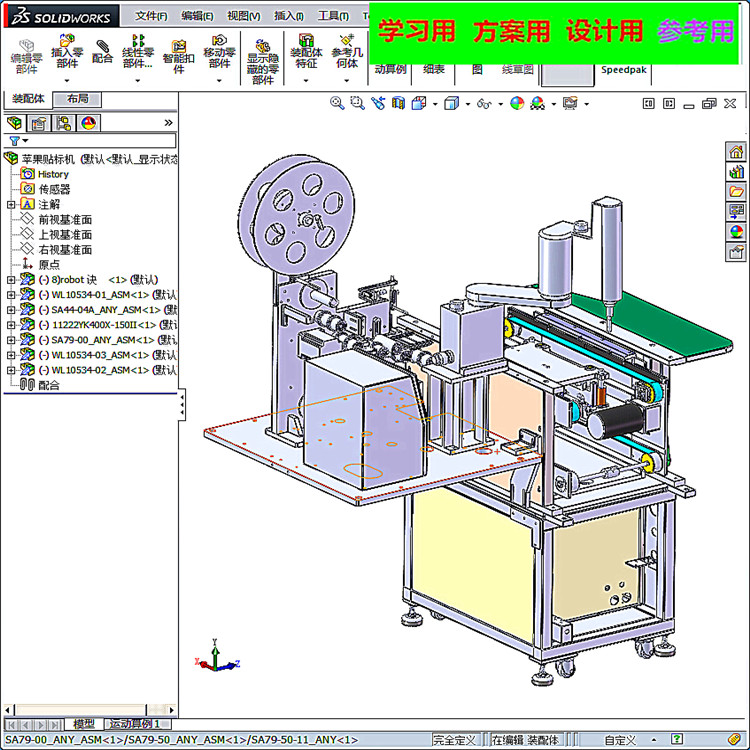The image size is (750, 750).
Task: Open FeatureManager design tree tab icon
Action: 15,123
